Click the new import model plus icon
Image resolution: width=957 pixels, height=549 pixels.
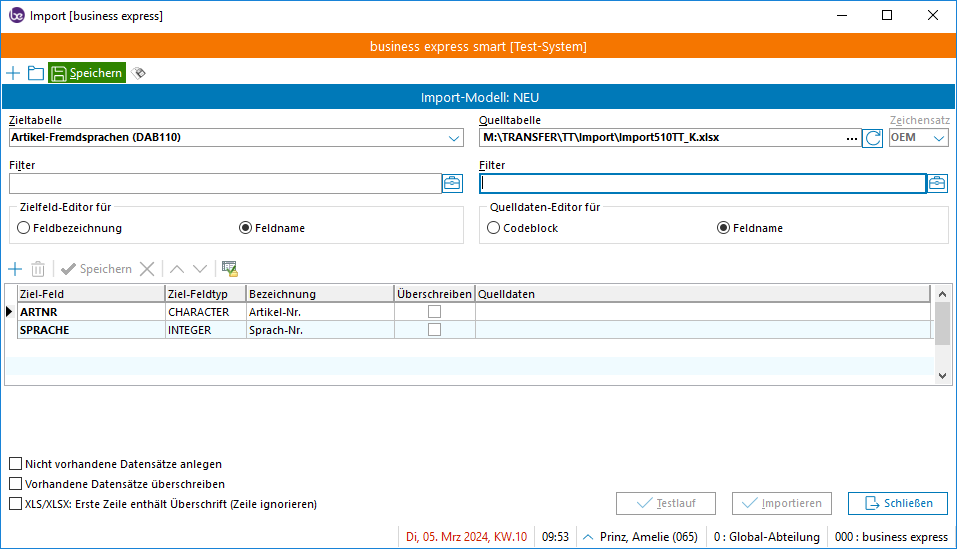(13, 73)
